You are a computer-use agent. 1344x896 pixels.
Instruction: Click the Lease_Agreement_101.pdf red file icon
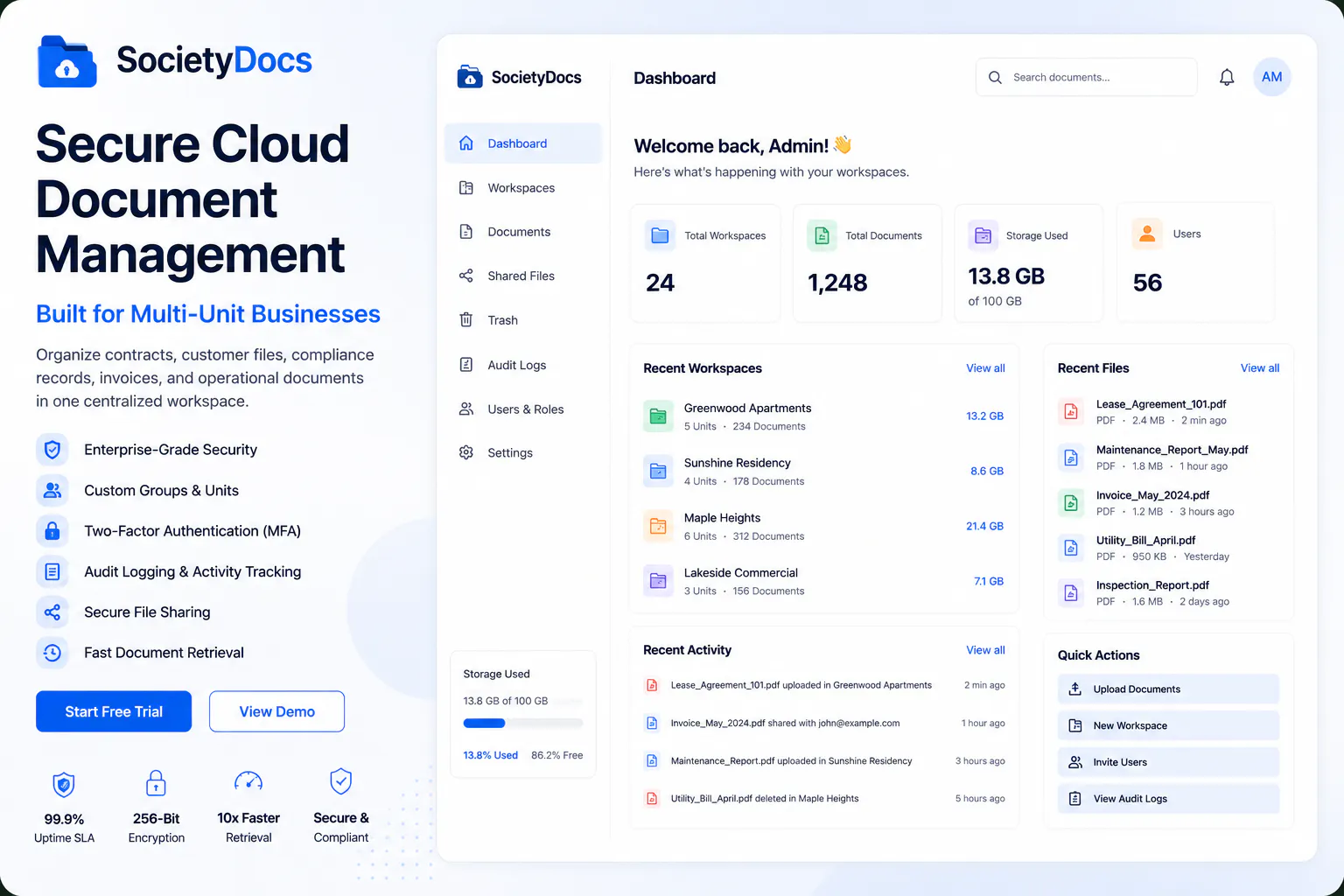1070,411
